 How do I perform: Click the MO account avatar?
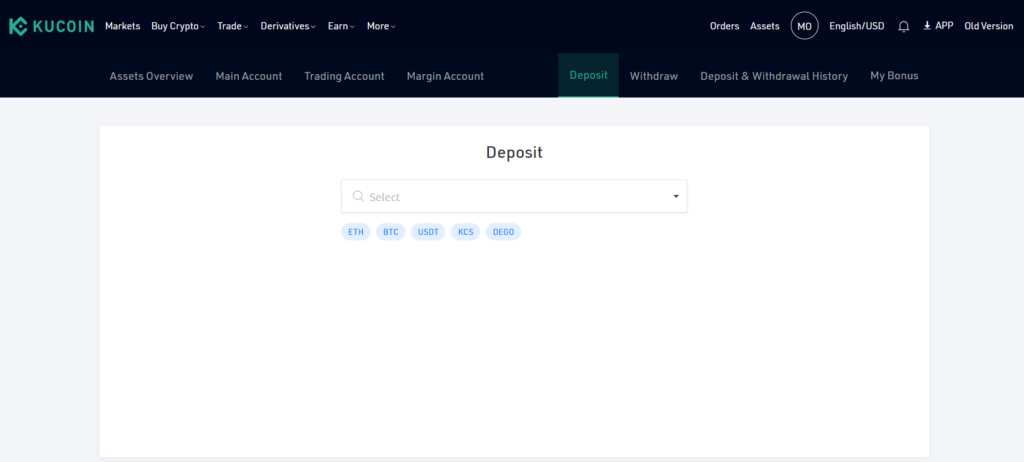click(x=805, y=26)
